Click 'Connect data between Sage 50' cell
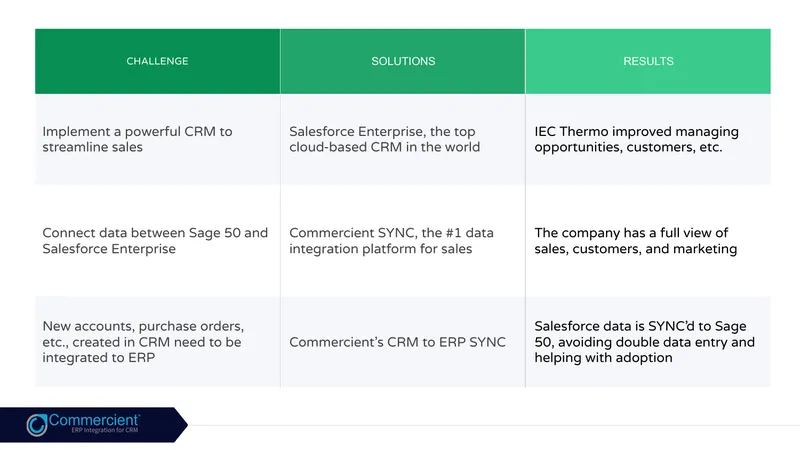The height and width of the screenshot is (450, 800). pyautogui.click(x=157, y=240)
